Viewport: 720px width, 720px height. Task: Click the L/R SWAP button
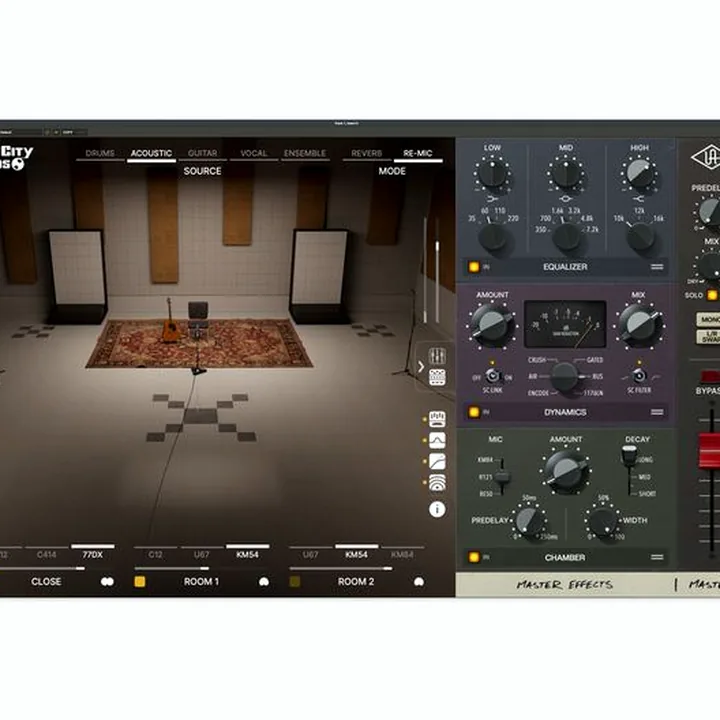(x=709, y=337)
